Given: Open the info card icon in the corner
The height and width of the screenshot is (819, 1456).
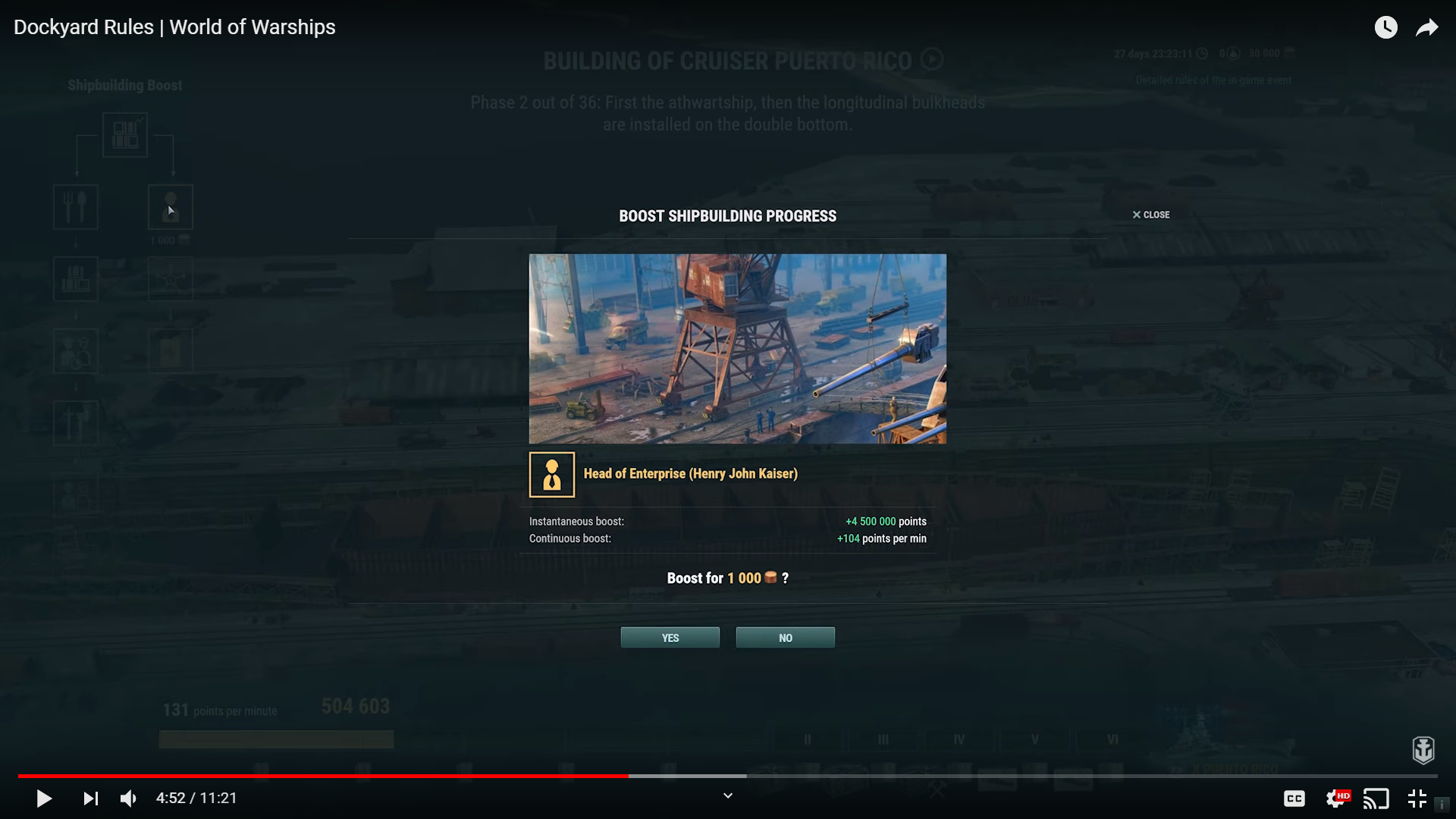Looking at the screenshot, I should pos(1442,805).
